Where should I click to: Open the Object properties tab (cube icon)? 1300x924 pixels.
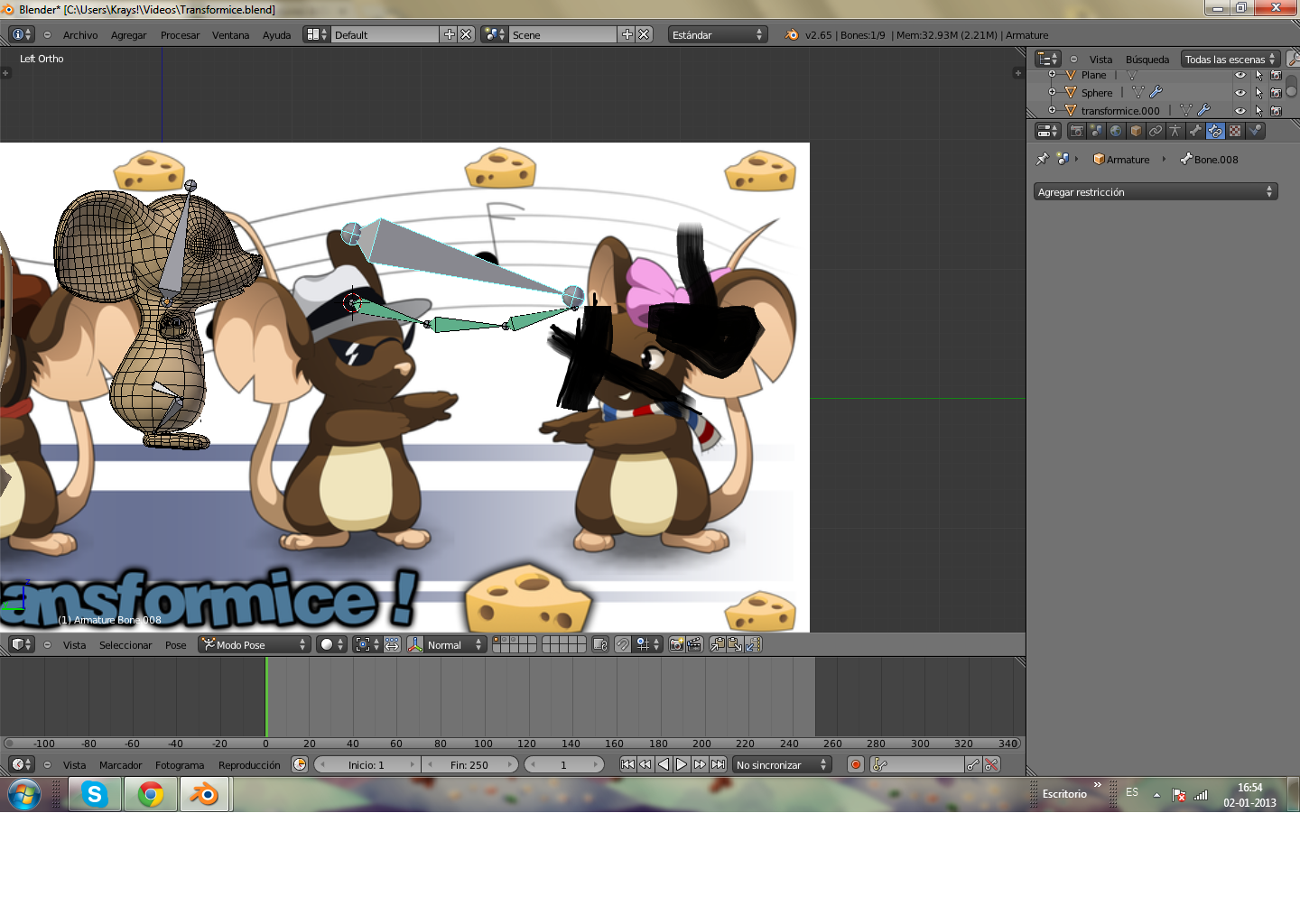1136,131
